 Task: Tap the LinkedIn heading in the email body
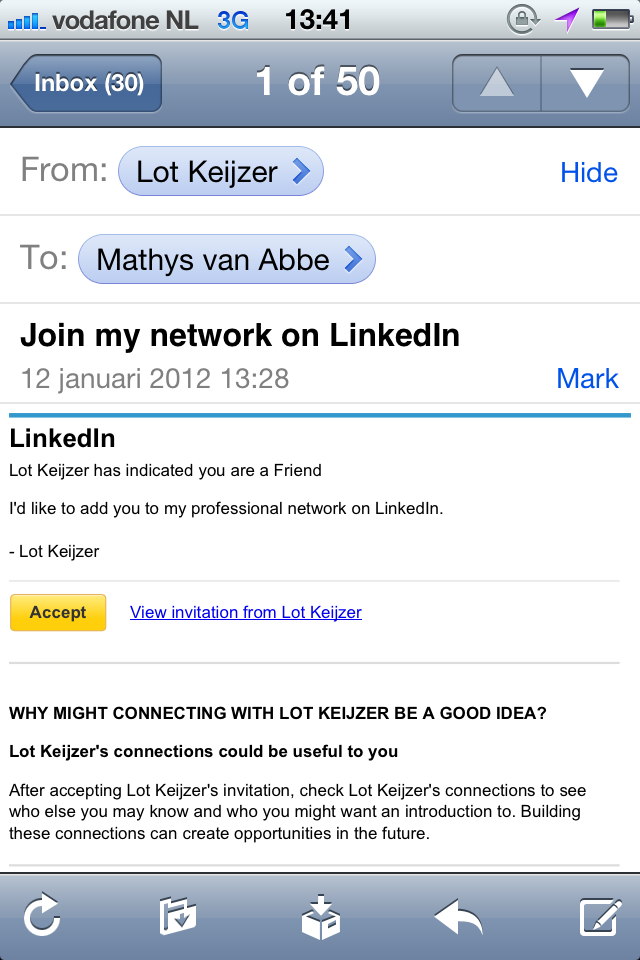(62, 438)
